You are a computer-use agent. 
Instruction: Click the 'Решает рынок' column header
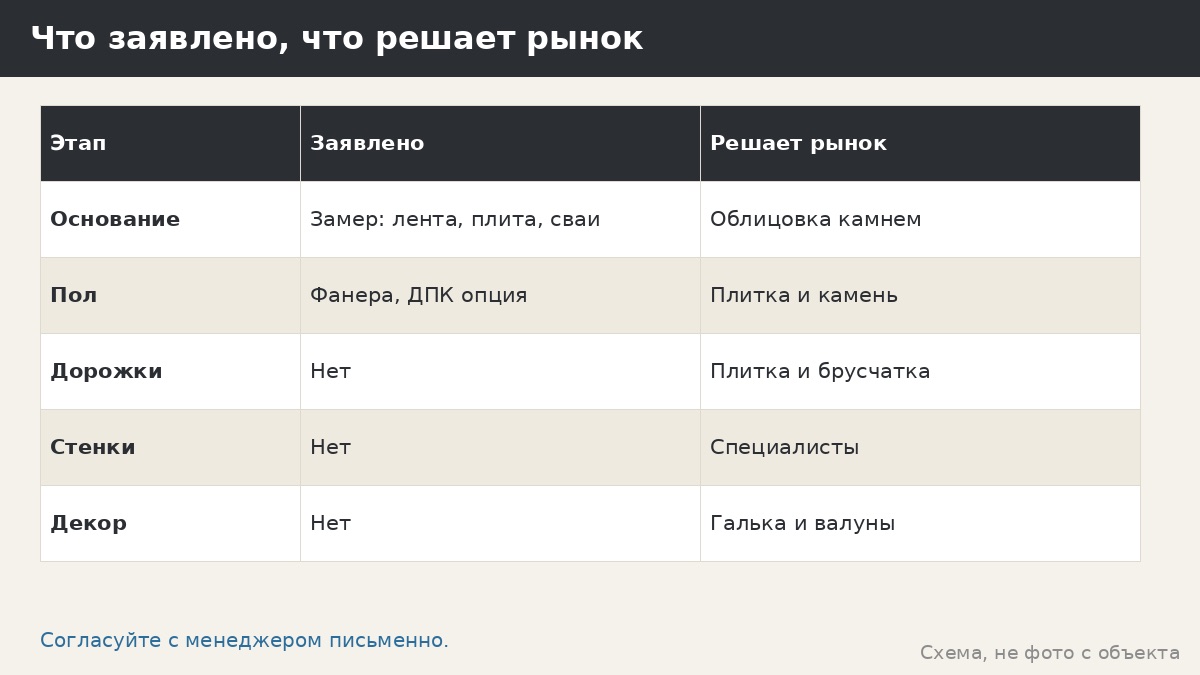[x=920, y=143]
